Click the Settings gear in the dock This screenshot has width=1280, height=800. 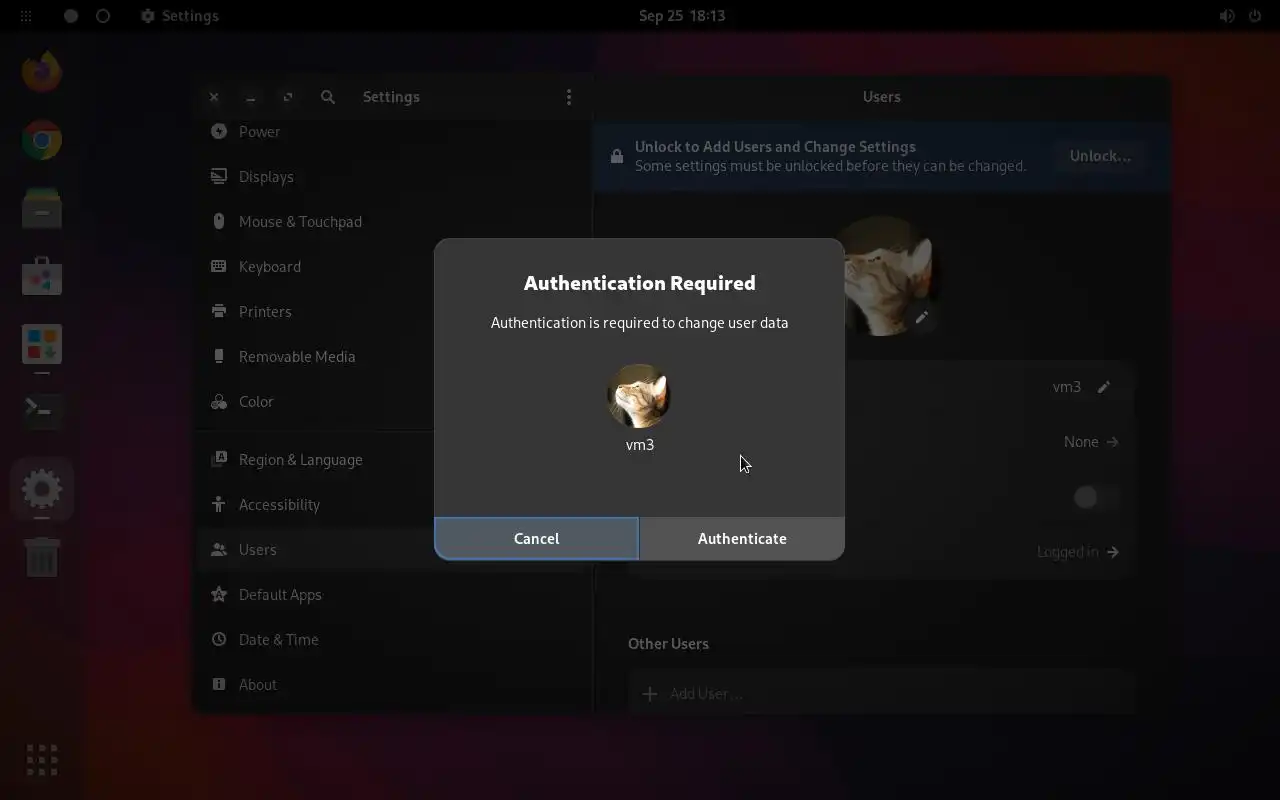pos(42,489)
